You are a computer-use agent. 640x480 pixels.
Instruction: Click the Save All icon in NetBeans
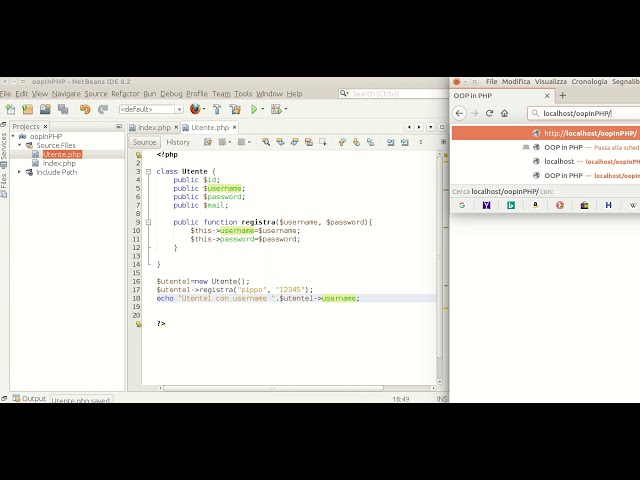tap(63, 109)
